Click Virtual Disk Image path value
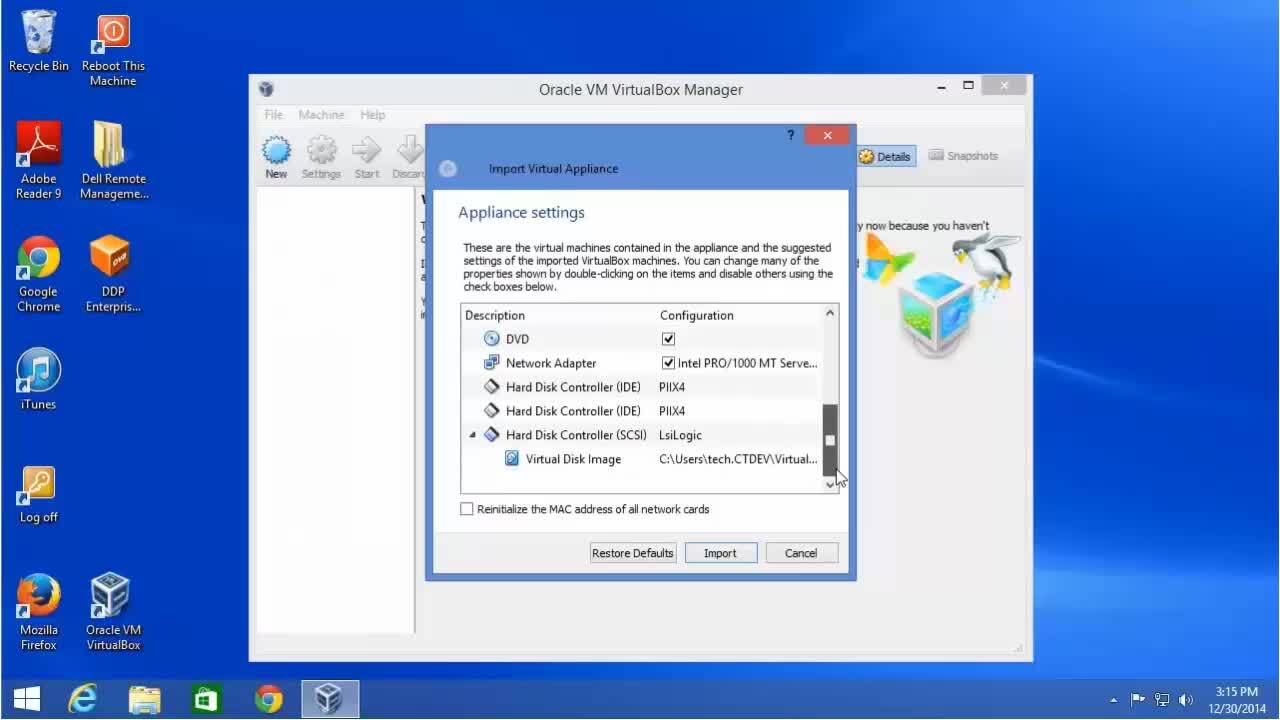Screen dimensions: 1280x720 [738, 459]
